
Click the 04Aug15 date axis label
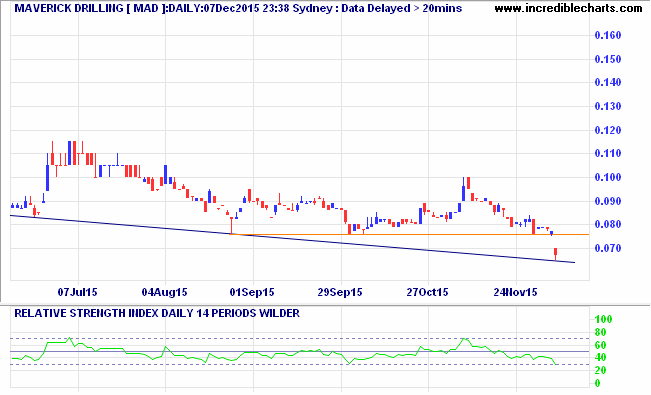[x=164, y=292]
